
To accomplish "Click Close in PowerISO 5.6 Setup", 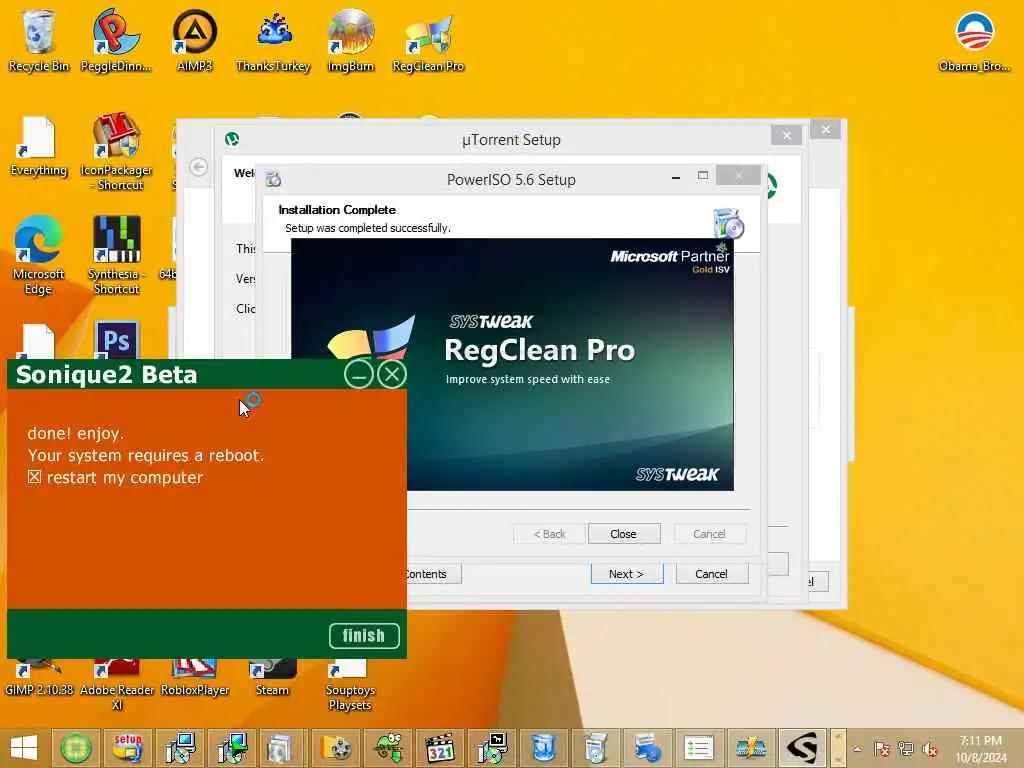I will click(x=624, y=534).
